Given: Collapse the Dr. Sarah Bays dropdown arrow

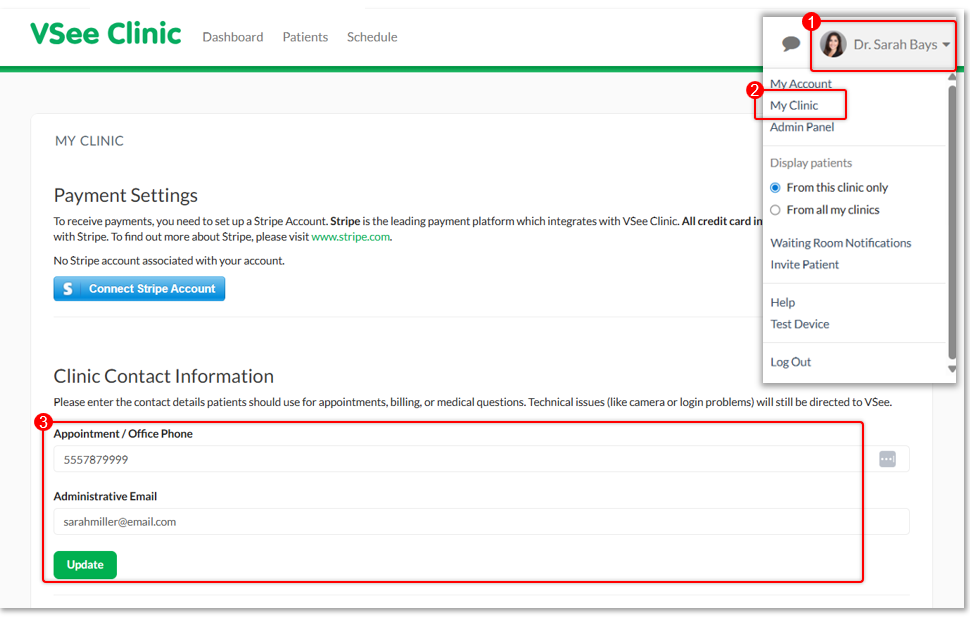Looking at the screenshot, I should pos(946,45).
